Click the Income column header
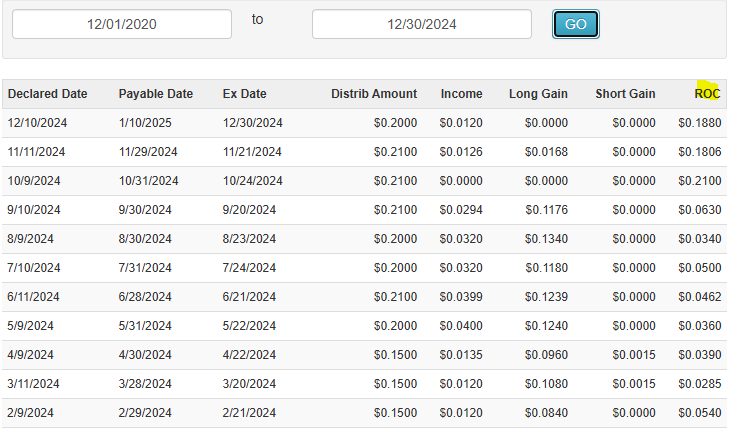This screenshot has height=430, width=741. (461, 94)
